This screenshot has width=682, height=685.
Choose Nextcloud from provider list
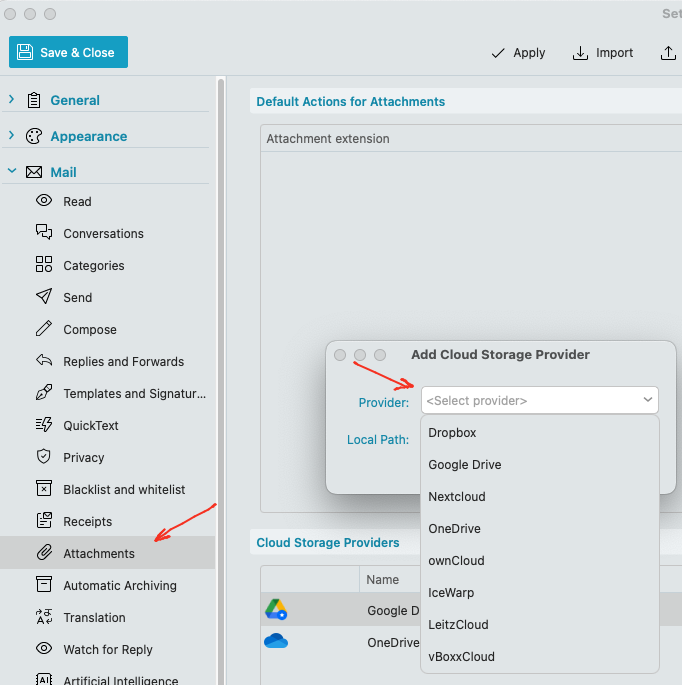point(457,497)
